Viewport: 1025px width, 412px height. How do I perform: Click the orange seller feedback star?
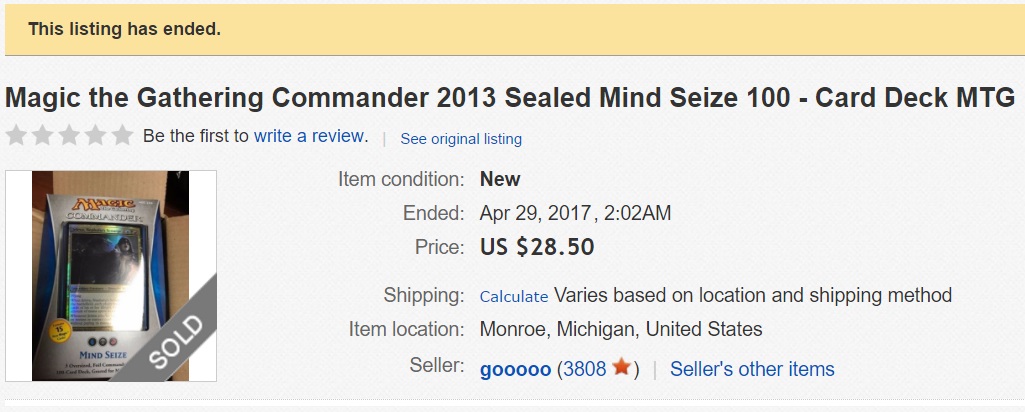click(621, 368)
